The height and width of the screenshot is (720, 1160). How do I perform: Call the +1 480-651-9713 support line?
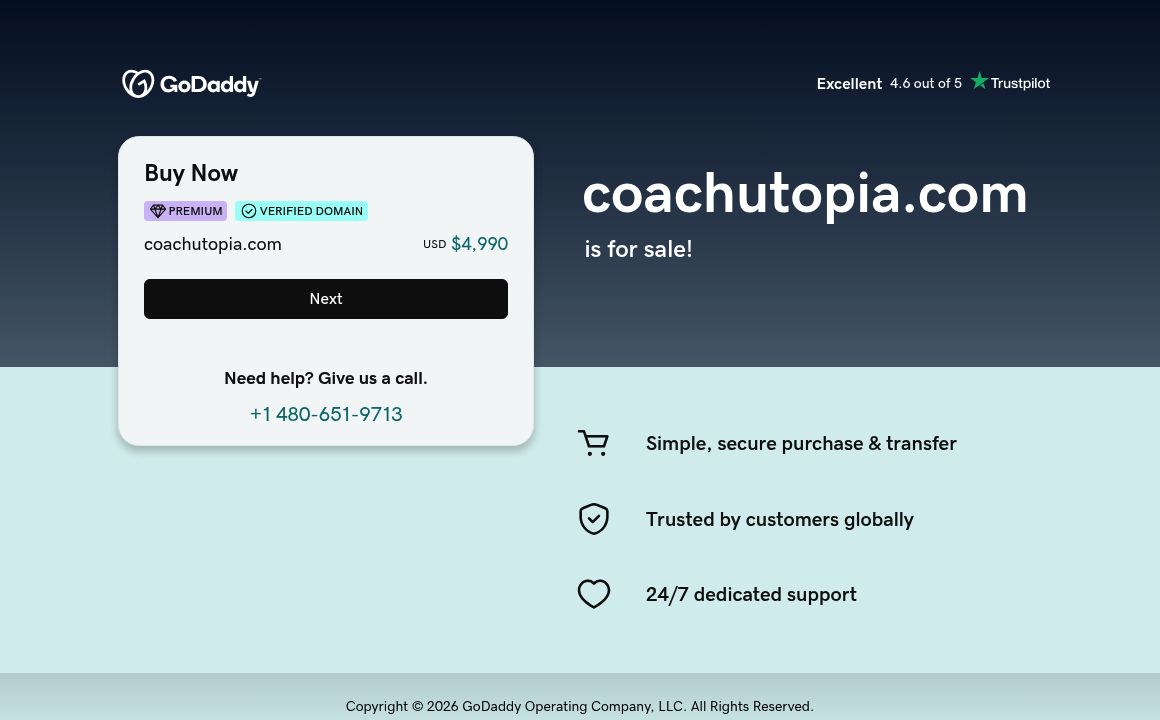coord(326,414)
